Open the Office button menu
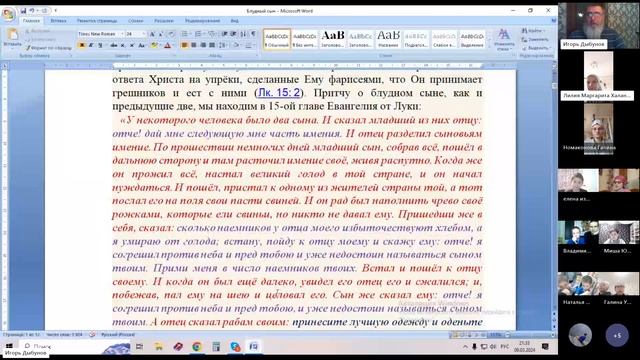Screen dimensions: 640x360 coord(8,14)
